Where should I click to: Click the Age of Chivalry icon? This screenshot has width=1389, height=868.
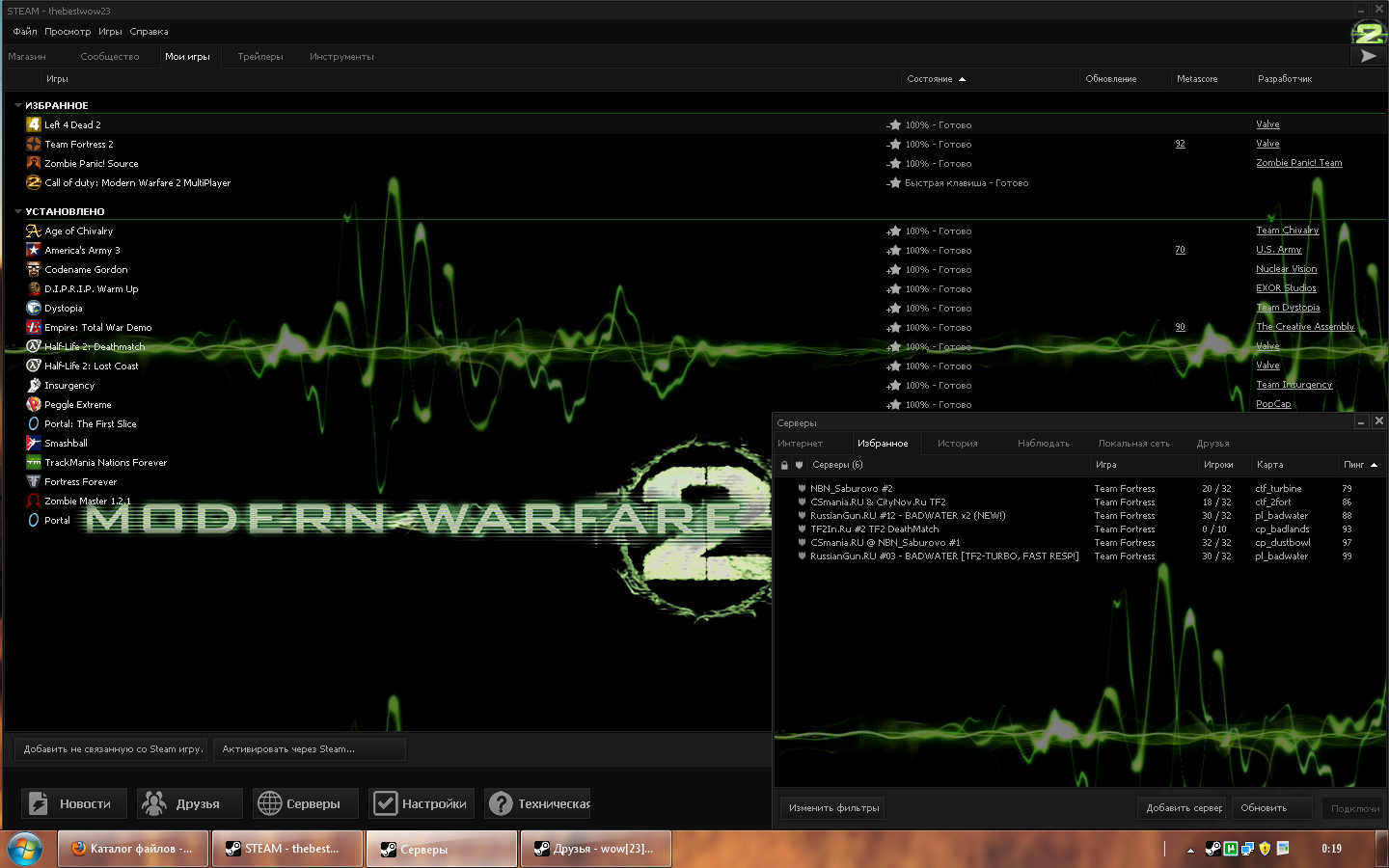pyautogui.click(x=34, y=231)
